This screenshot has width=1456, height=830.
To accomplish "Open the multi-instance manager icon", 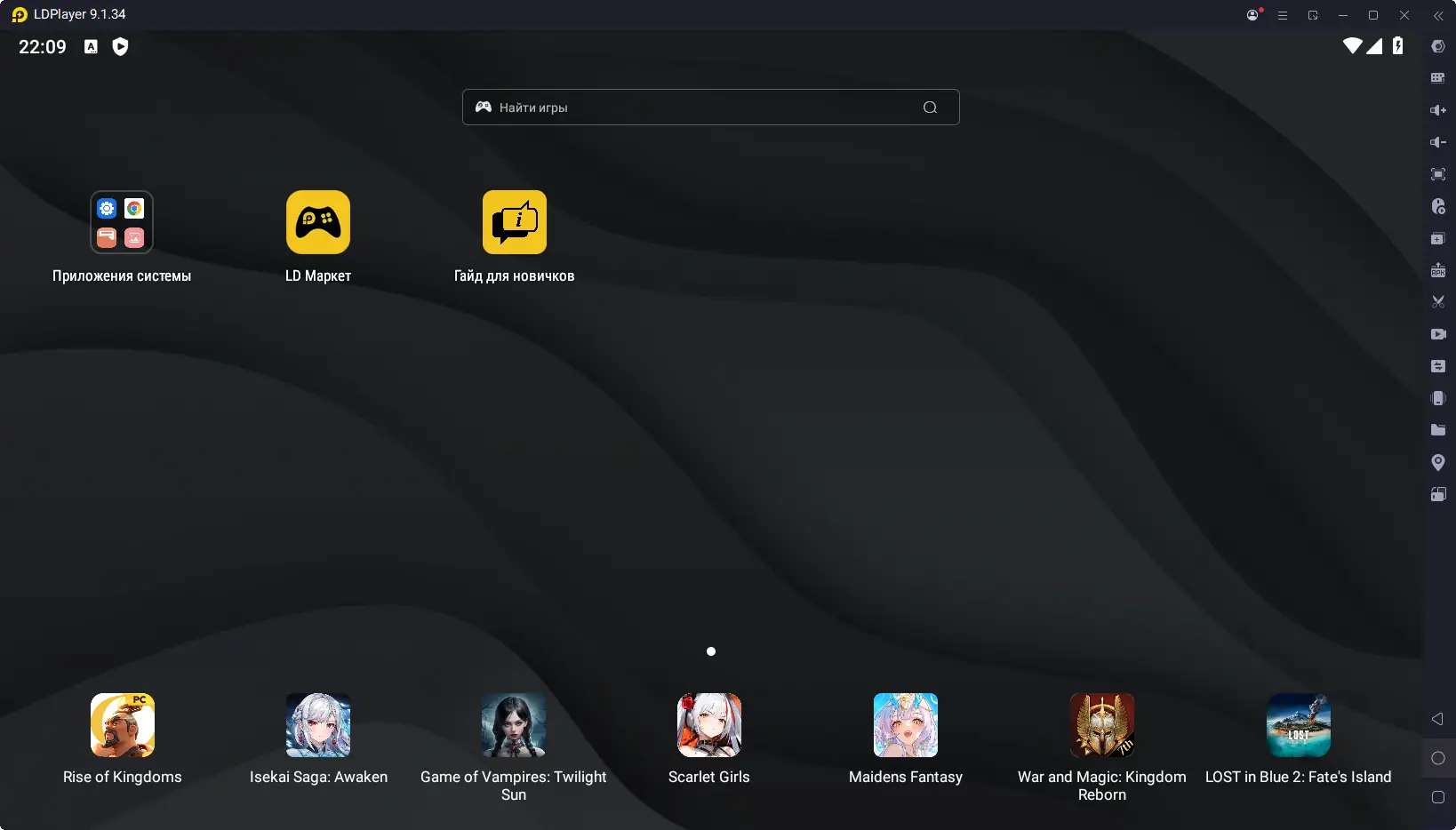I will (x=1437, y=238).
